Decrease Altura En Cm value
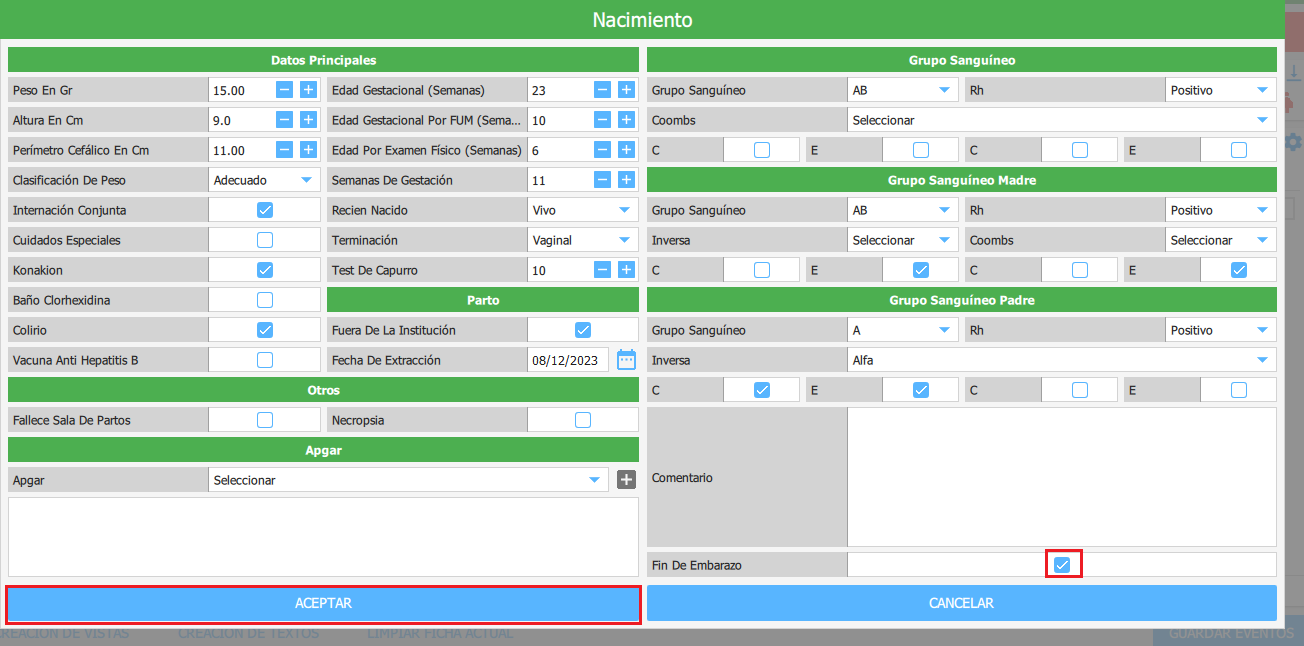The image size is (1304, 646). (284, 120)
